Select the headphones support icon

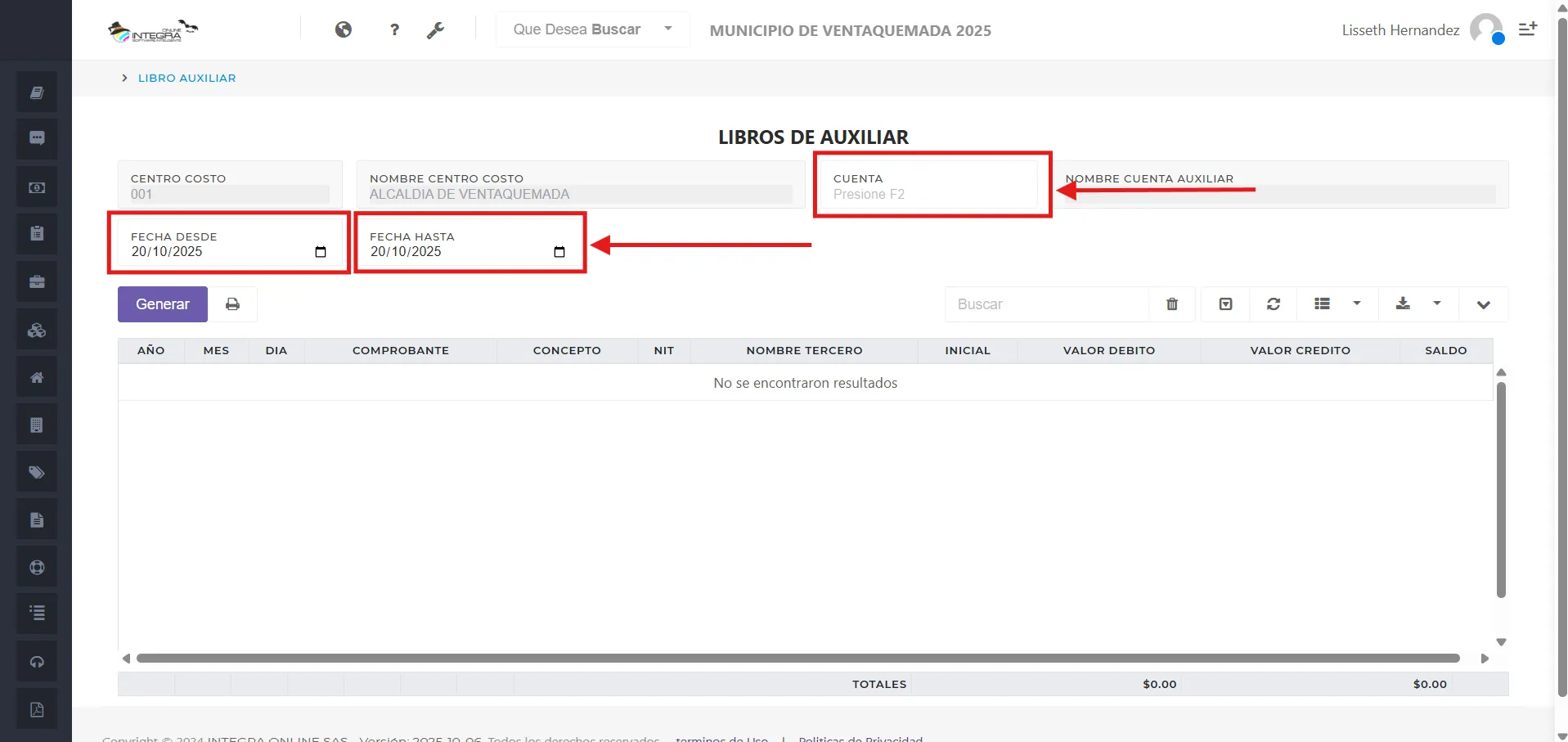[x=36, y=661]
